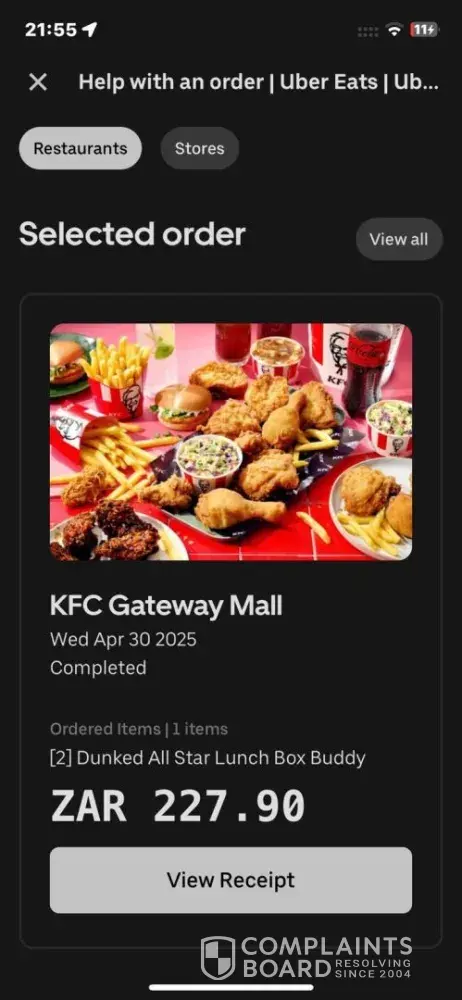Image resolution: width=462 pixels, height=1000 pixels.
Task: Tap the Dunked All Star Lunch Box Buddy item
Action: click(x=207, y=758)
